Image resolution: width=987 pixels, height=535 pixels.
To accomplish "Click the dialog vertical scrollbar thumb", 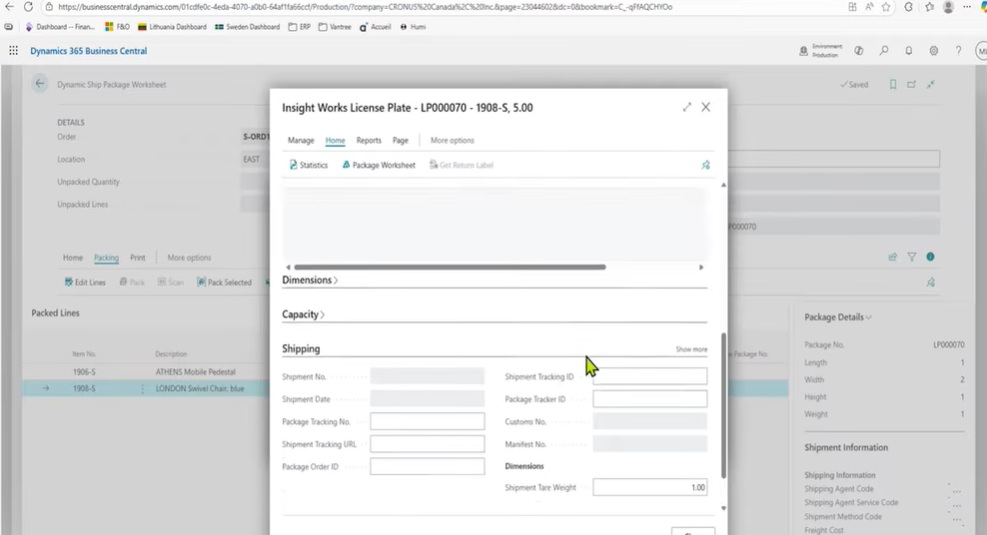I will [x=723, y=405].
